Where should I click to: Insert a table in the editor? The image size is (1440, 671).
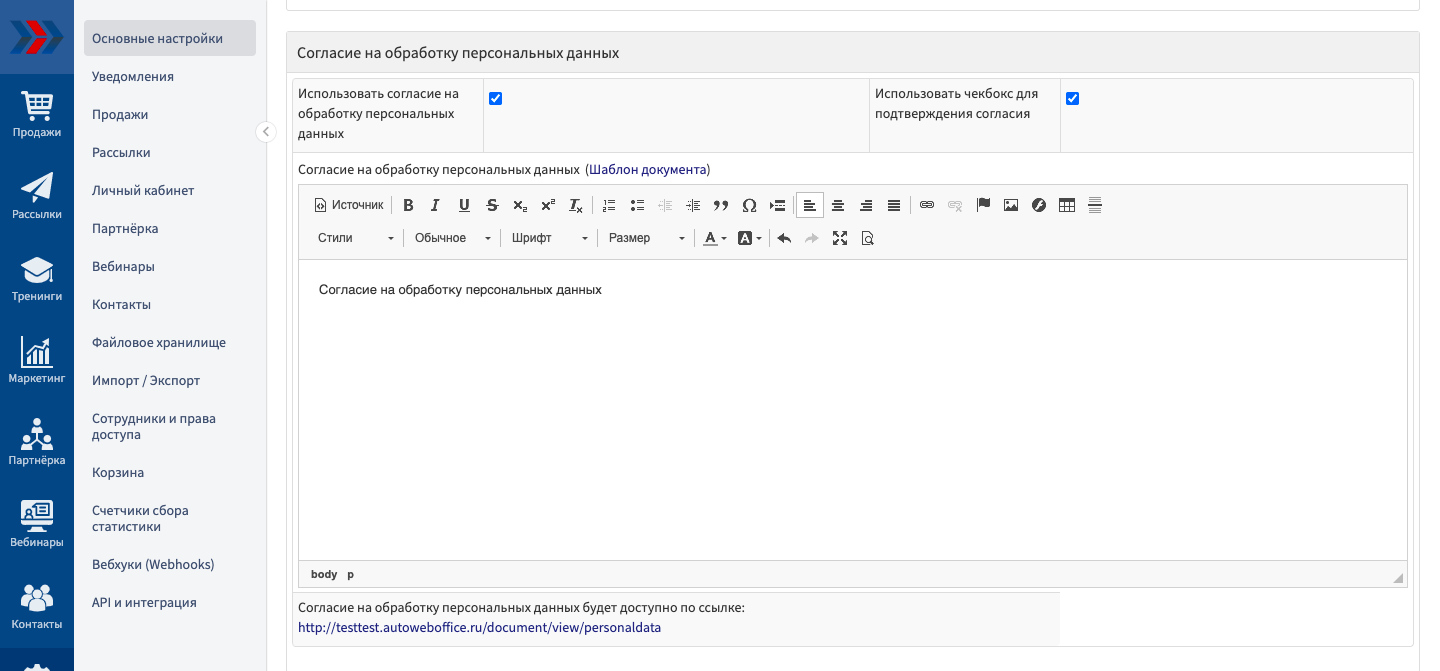coord(1067,205)
